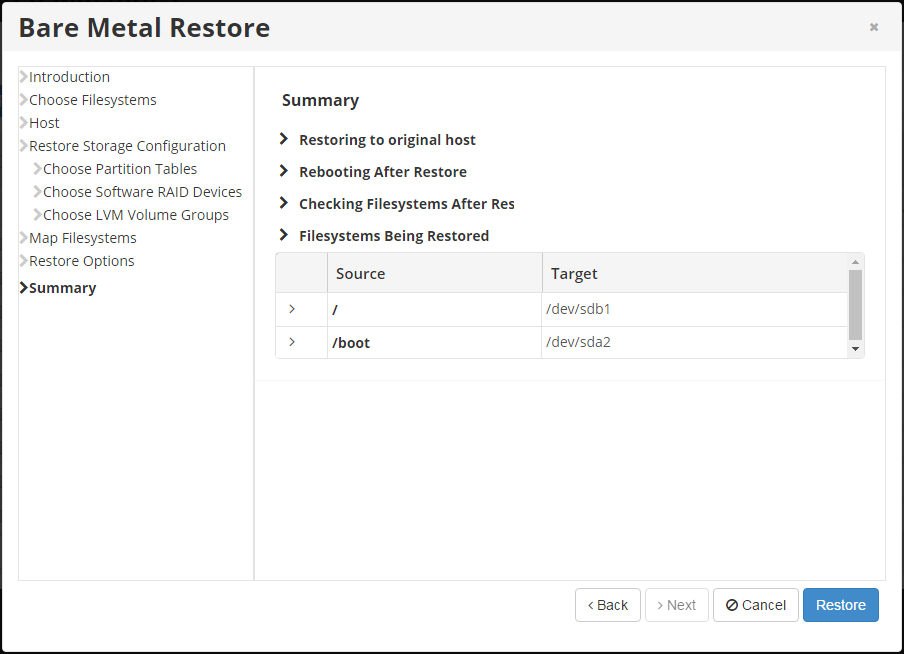Screen dimensions: 904x654
Task: Open Restore Storage Configuration step
Action: (x=127, y=146)
